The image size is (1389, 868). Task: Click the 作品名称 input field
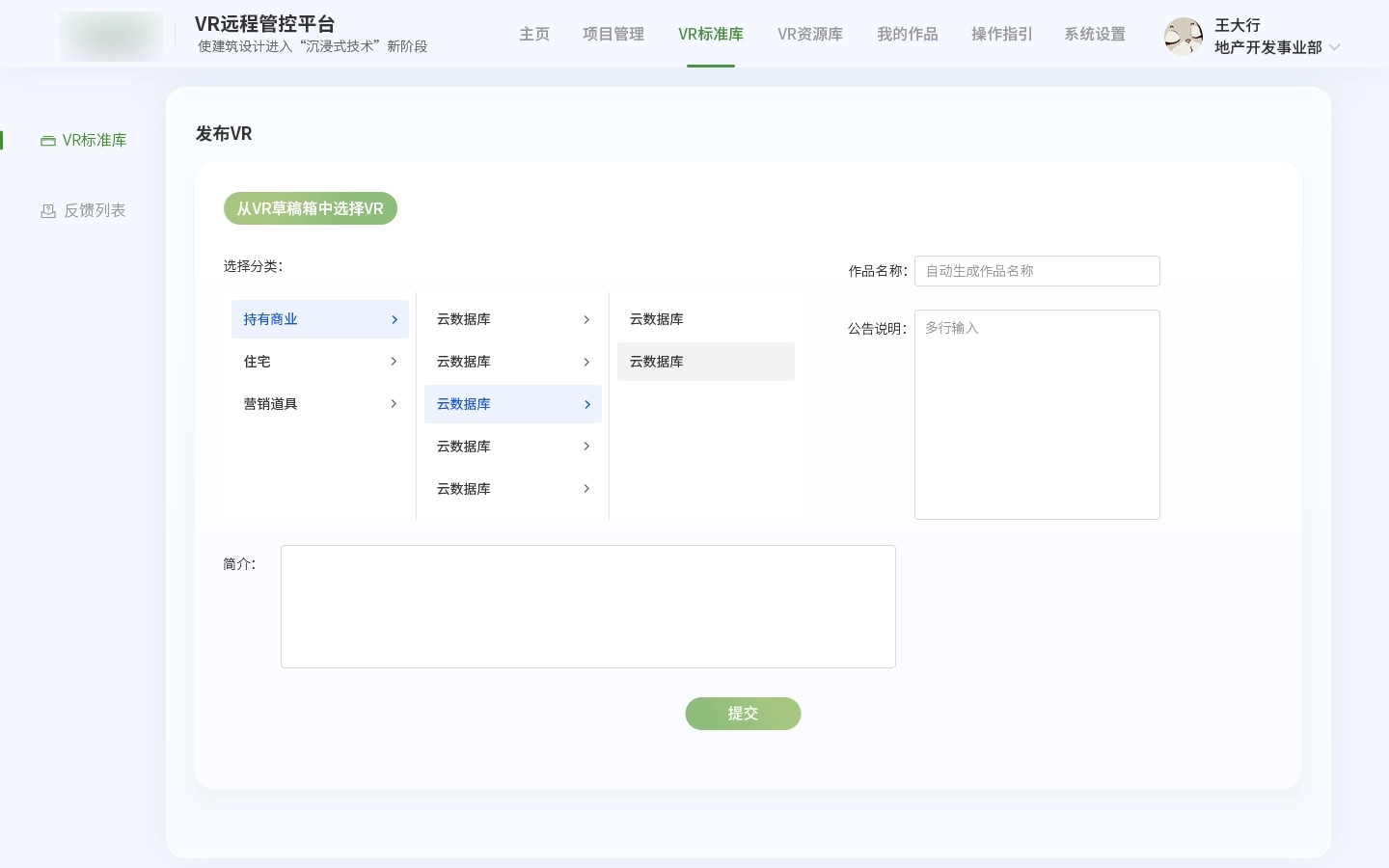coord(1037,271)
